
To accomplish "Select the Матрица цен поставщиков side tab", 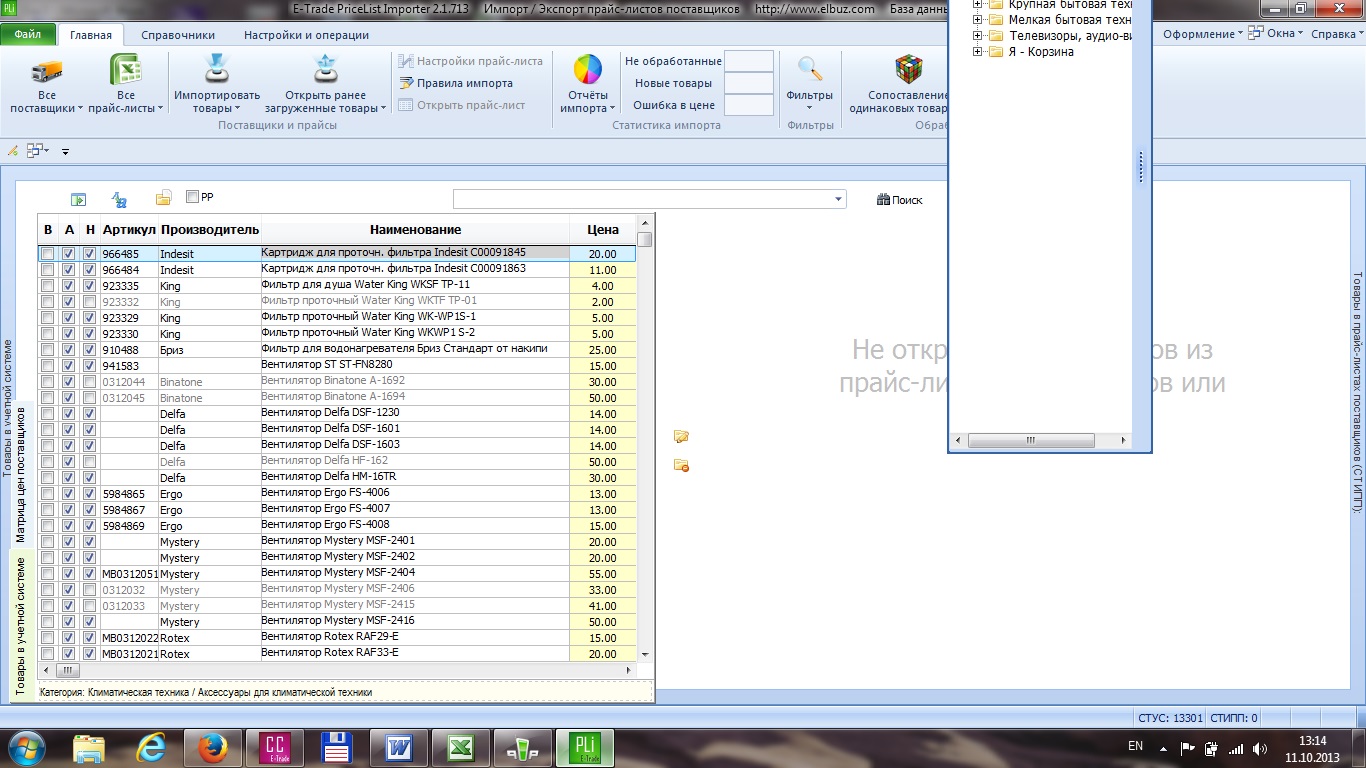I will click(x=21, y=475).
